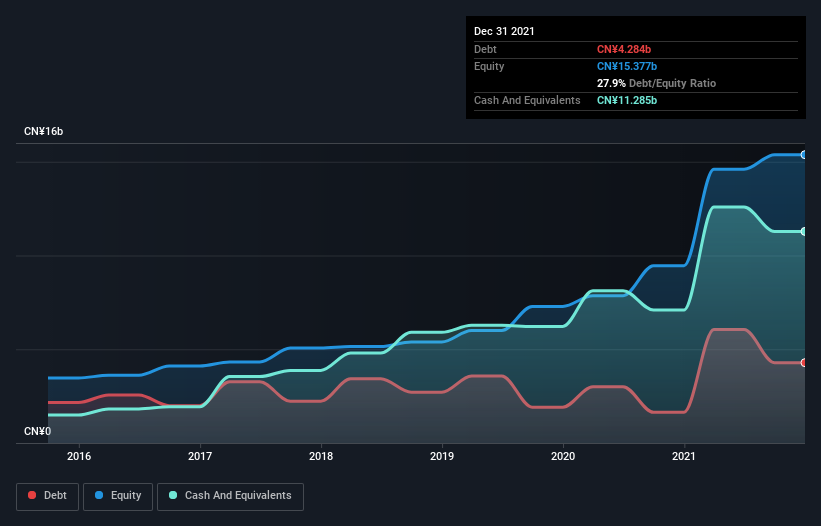821x526 pixels.
Task: Click the 2017 x-axis label
Action: click(200, 456)
